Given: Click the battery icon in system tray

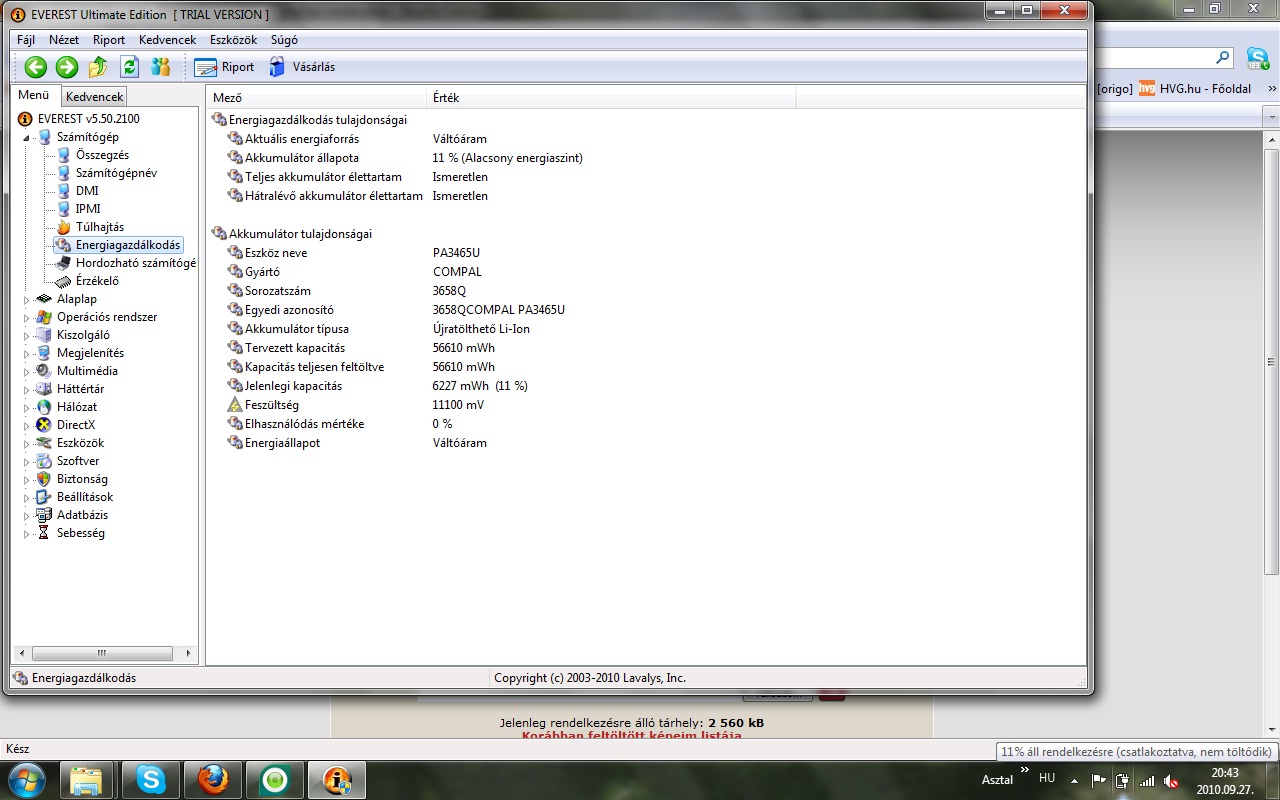Looking at the screenshot, I should click(1122, 781).
